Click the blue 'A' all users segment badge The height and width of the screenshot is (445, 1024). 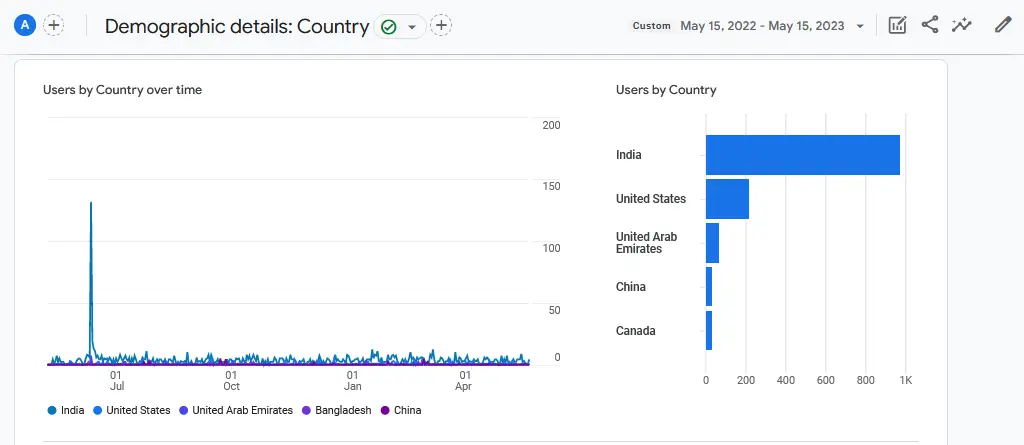(x=25, y=25)
